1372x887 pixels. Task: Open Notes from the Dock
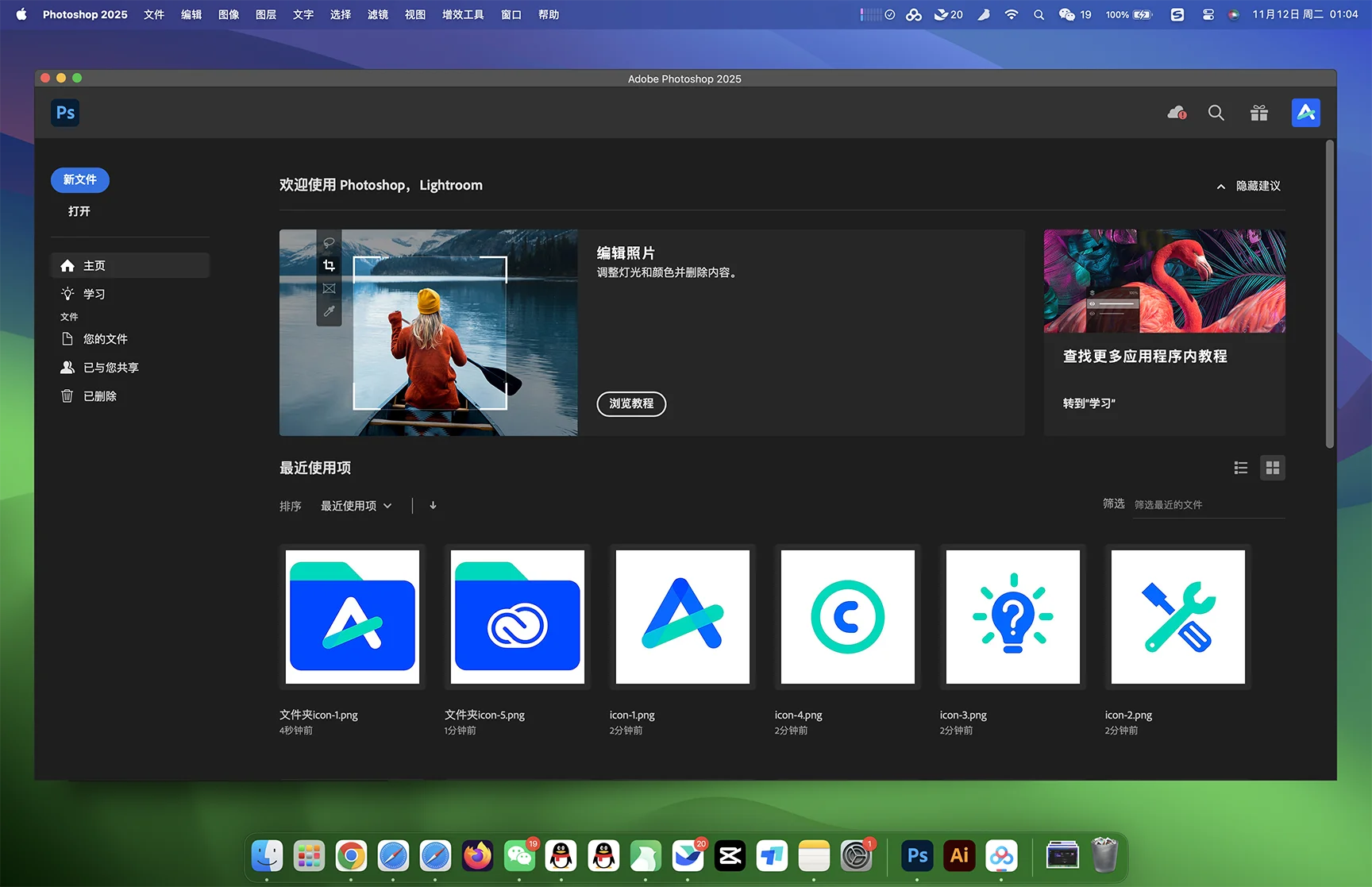tap(814, 856)
